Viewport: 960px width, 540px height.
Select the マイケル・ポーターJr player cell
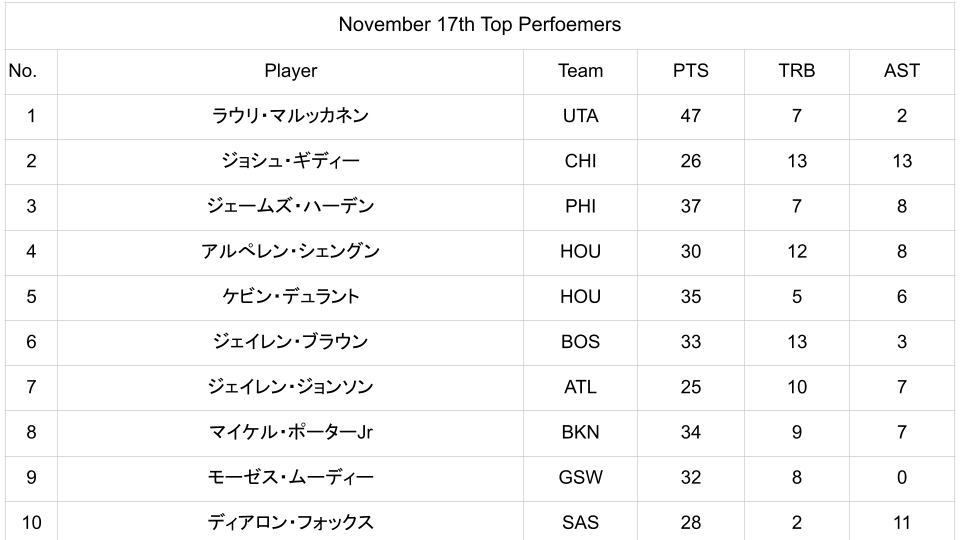[290, 432]
